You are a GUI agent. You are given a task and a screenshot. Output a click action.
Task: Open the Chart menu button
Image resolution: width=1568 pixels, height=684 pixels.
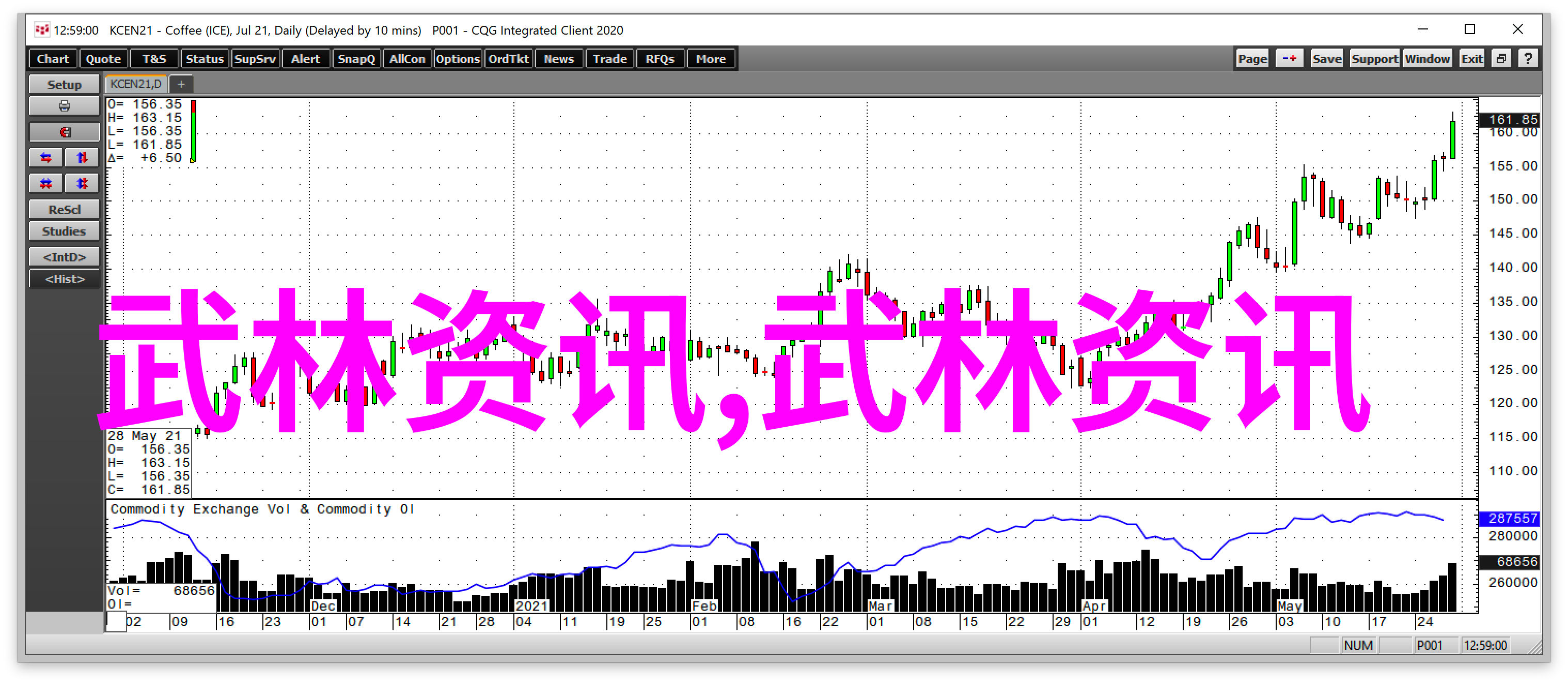[x=53, y=59]
